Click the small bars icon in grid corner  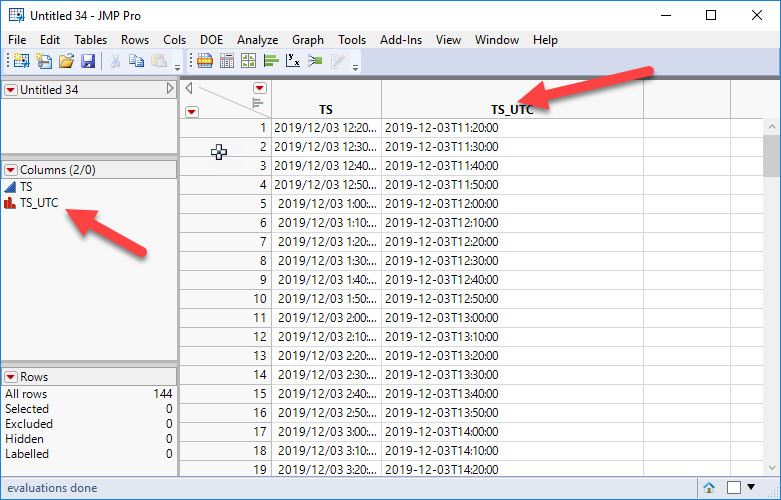(x=257, y=103)
